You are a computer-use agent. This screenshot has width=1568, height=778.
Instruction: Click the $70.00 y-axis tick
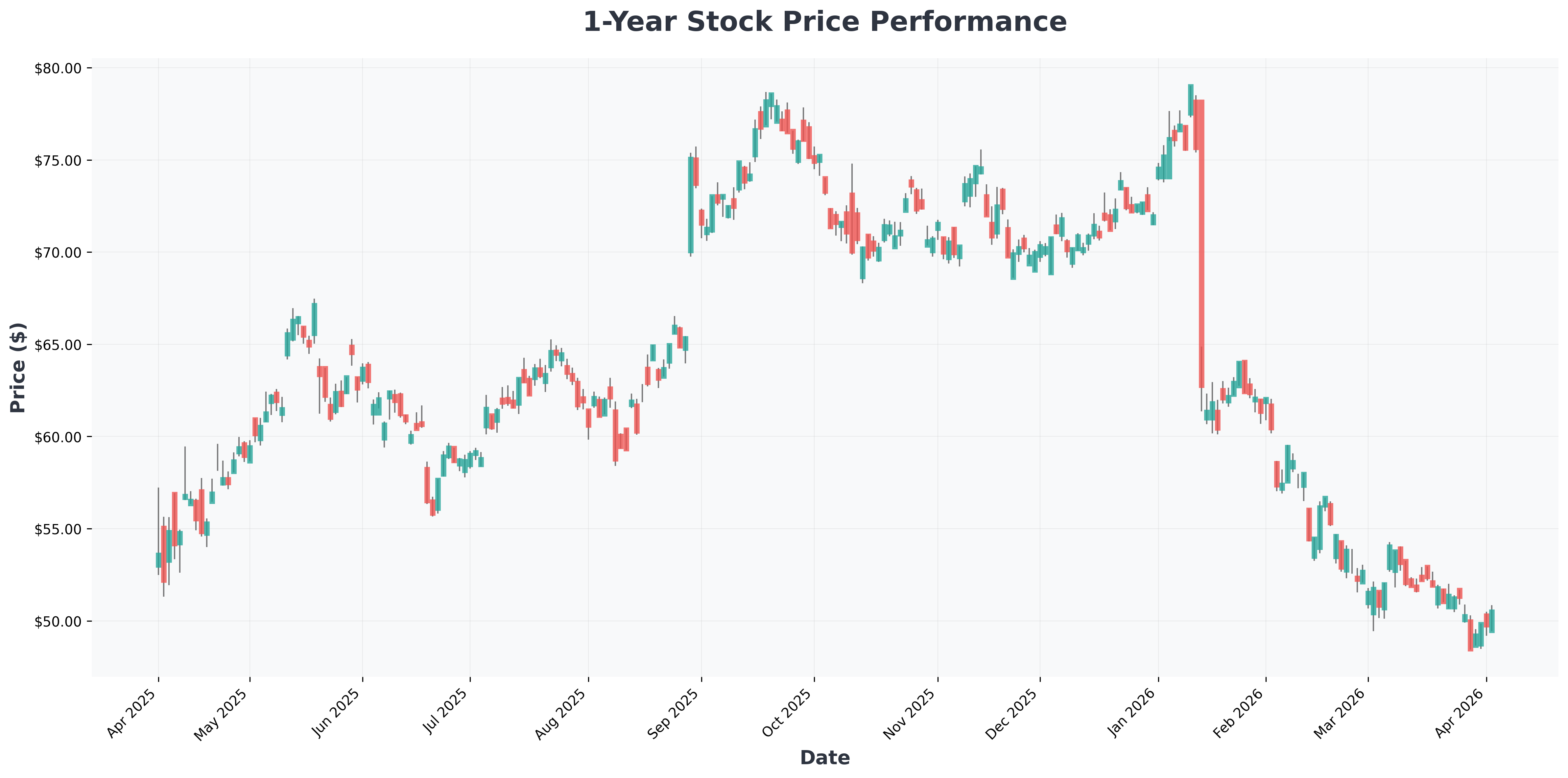[x=59, y=252]
